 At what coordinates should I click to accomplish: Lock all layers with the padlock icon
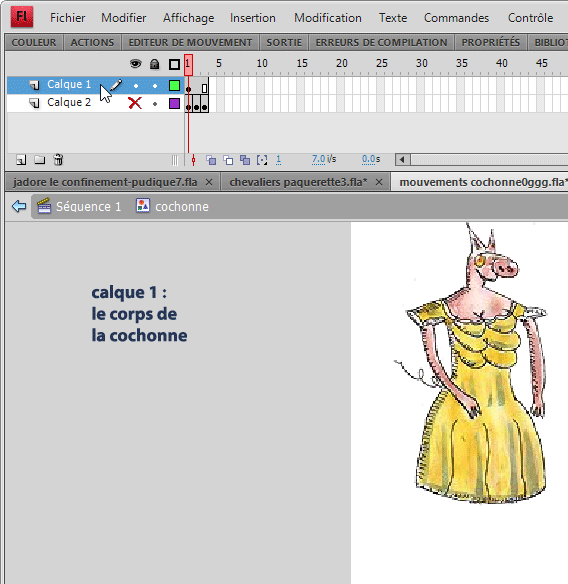click(154, 64)
